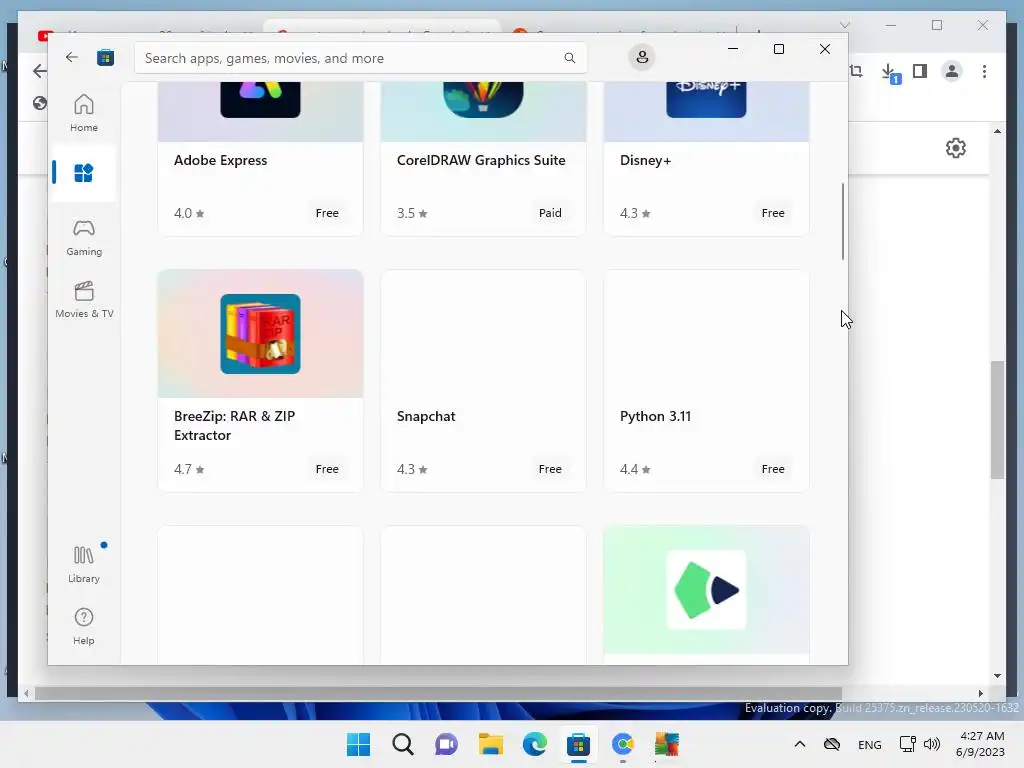This screenshot has width=1024, height=768.
Task: Open the CorelDRAW Graphics Suite card
Action: [x=483, y=159]
